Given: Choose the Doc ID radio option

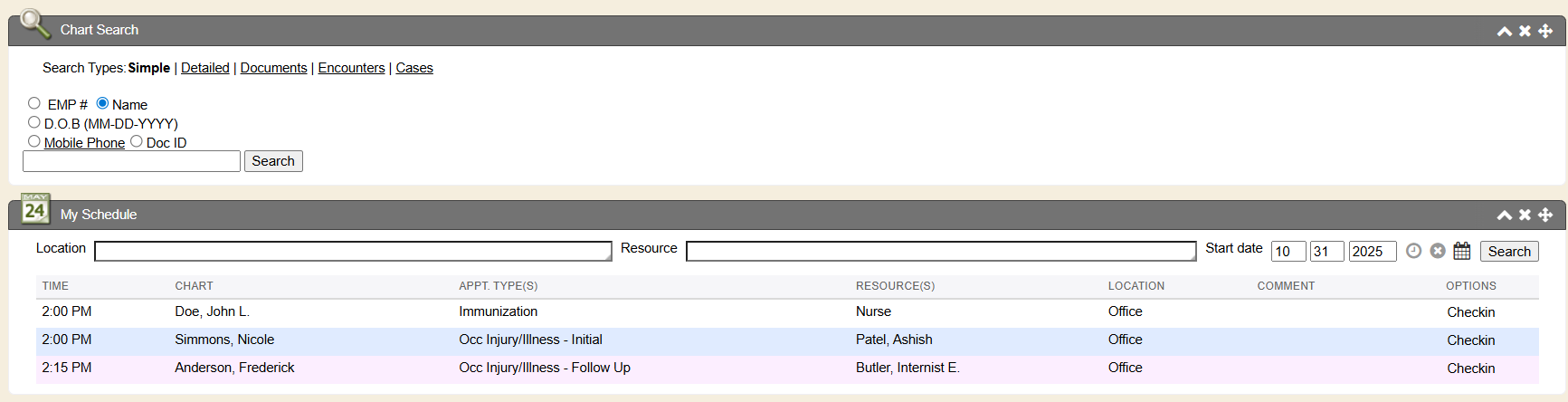Looking at the screenshot, I should (x=137, y=141).
